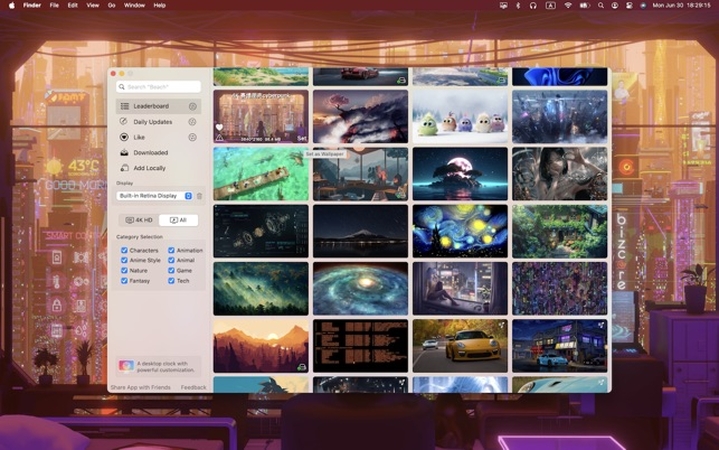The image size is (719, 450).
Task: Click the heart icon next to Like
Action: tap(125, 137)
